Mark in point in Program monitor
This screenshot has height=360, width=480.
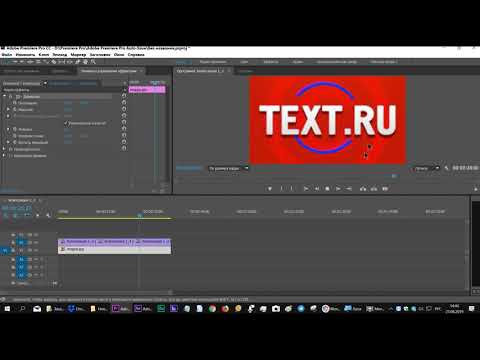[x=281, y=189]
